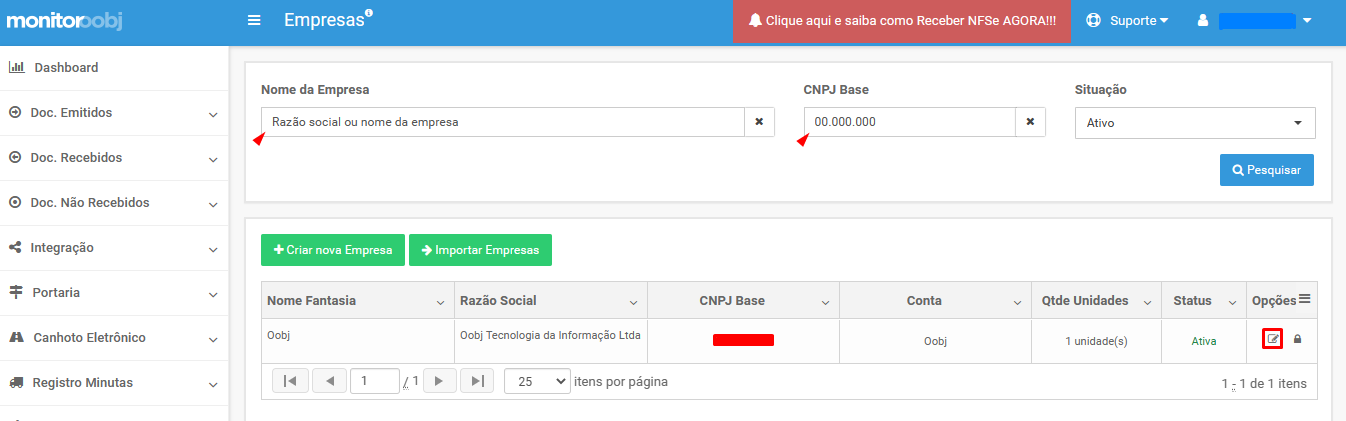This screenshot has height=421, width=1346.
Task: Open the user account icon
Action: tap(1203, 20)
